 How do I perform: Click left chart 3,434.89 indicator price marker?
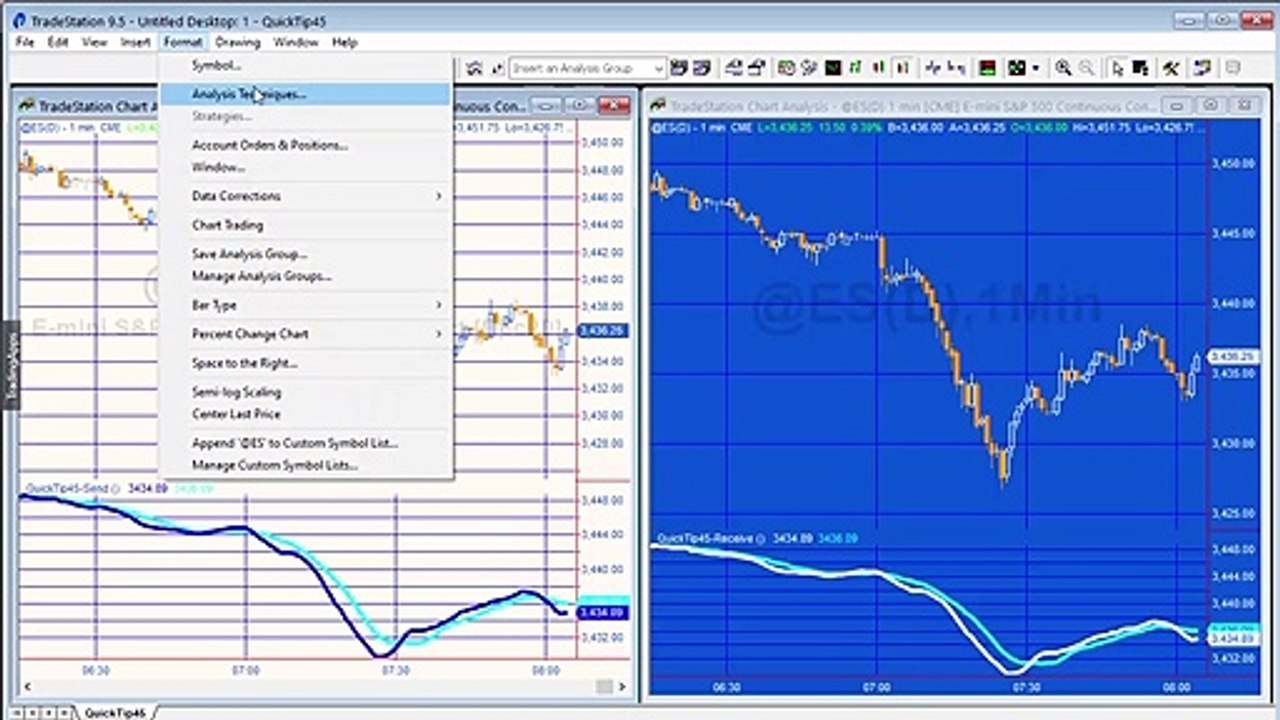(x=603, y=612)
